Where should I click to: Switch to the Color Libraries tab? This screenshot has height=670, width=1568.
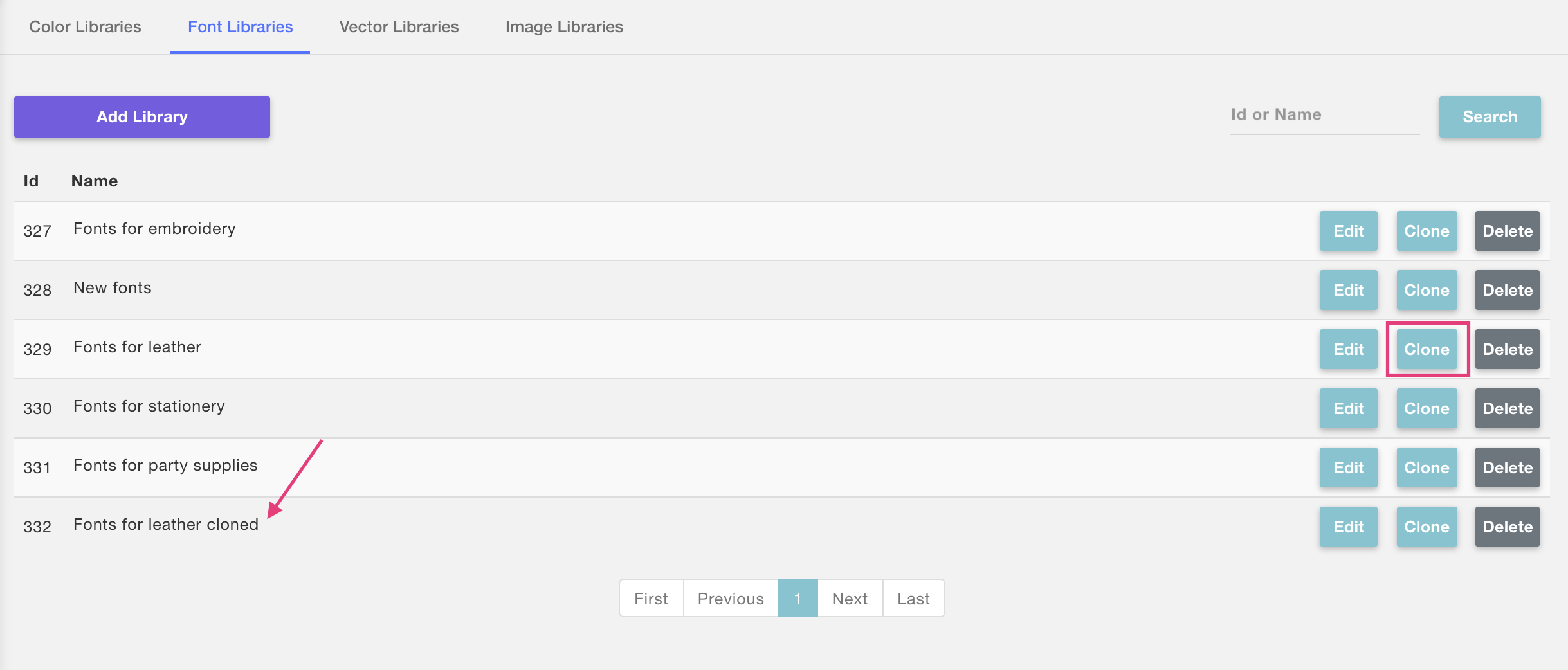coord(85,26)
